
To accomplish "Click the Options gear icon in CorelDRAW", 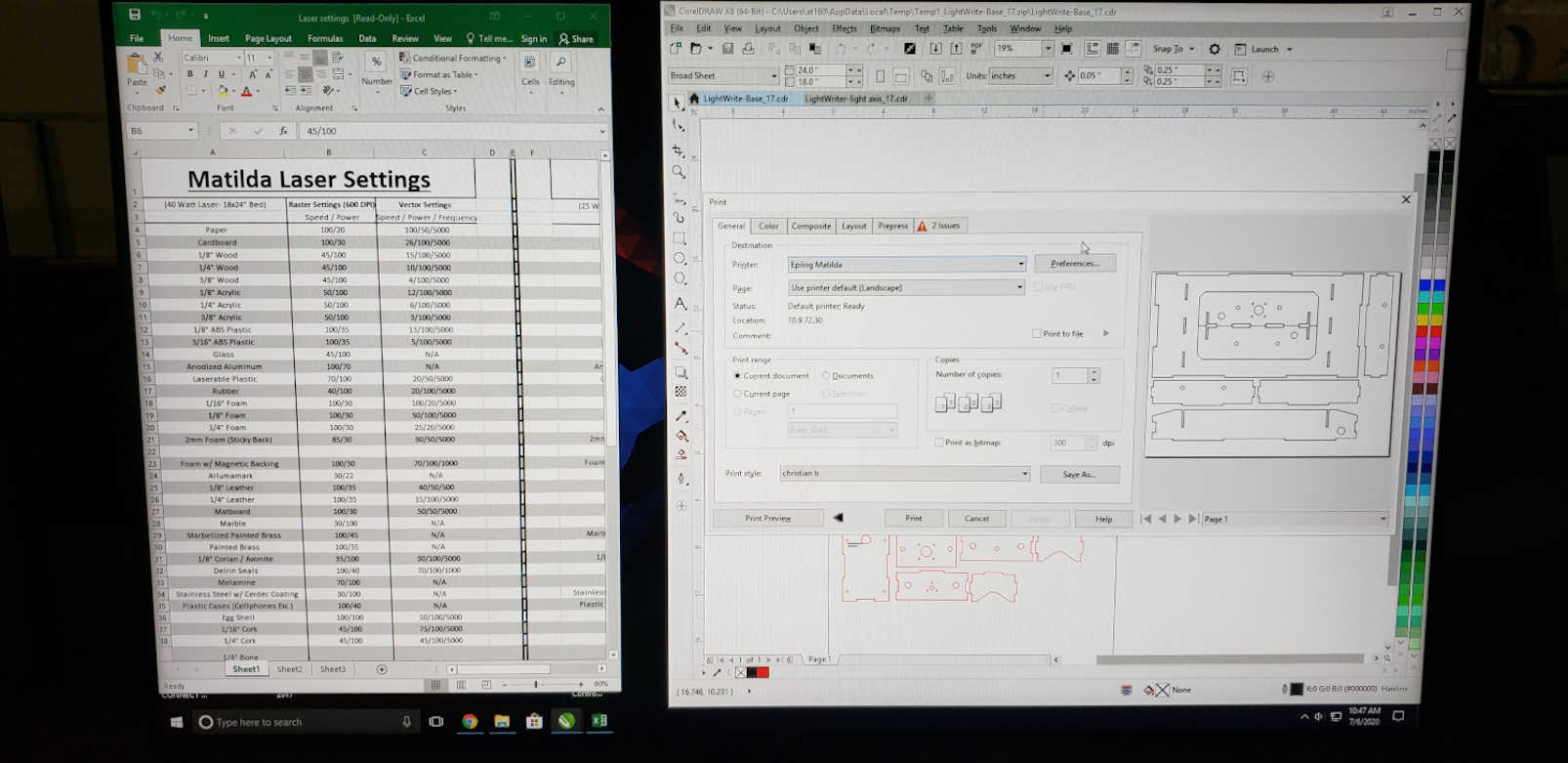I will [x=1215, y=49].
